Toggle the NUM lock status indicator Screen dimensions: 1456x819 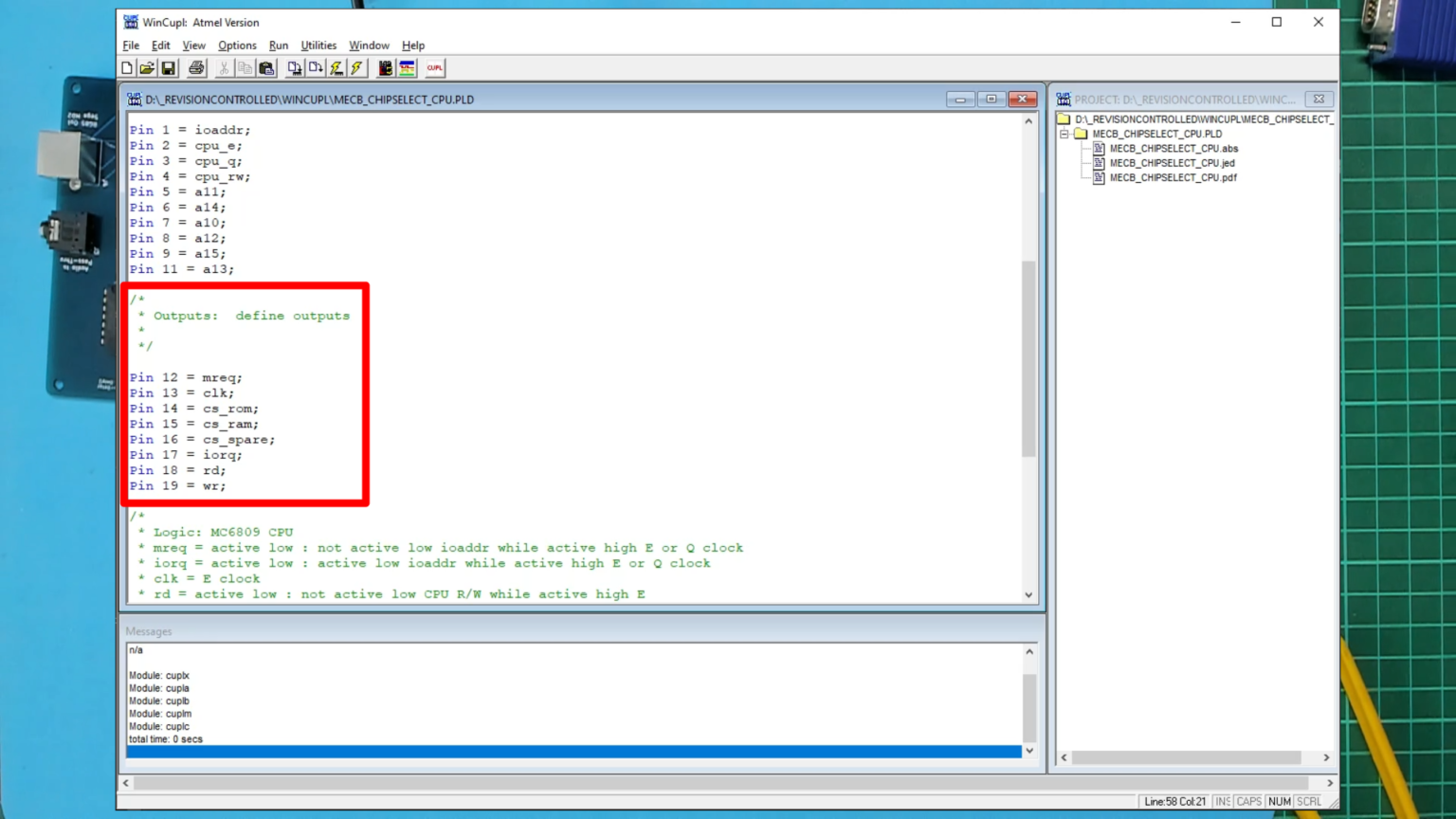coord(1279,801)
